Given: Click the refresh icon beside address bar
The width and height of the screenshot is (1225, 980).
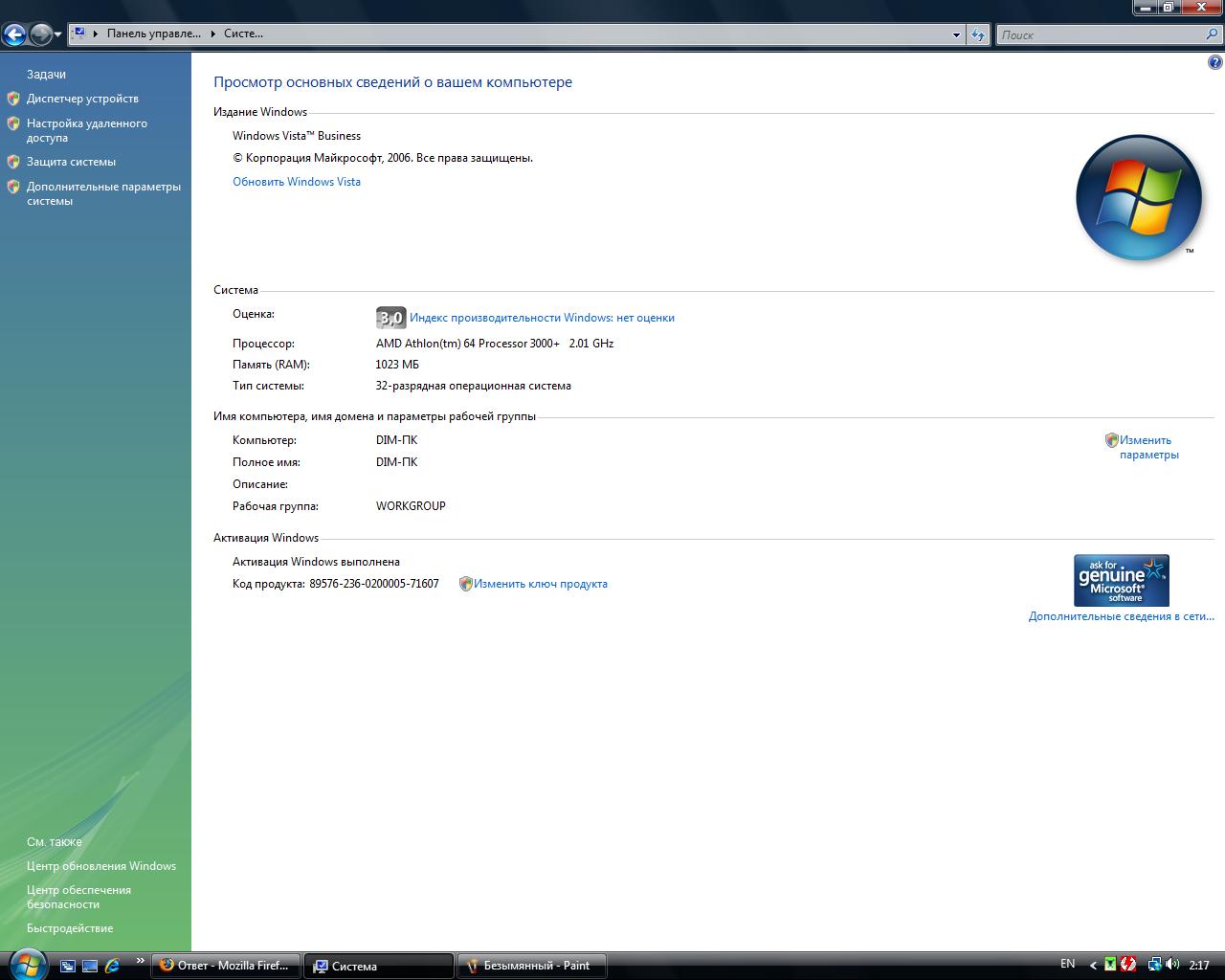Looking at the screenshot, I should point(977,34).
